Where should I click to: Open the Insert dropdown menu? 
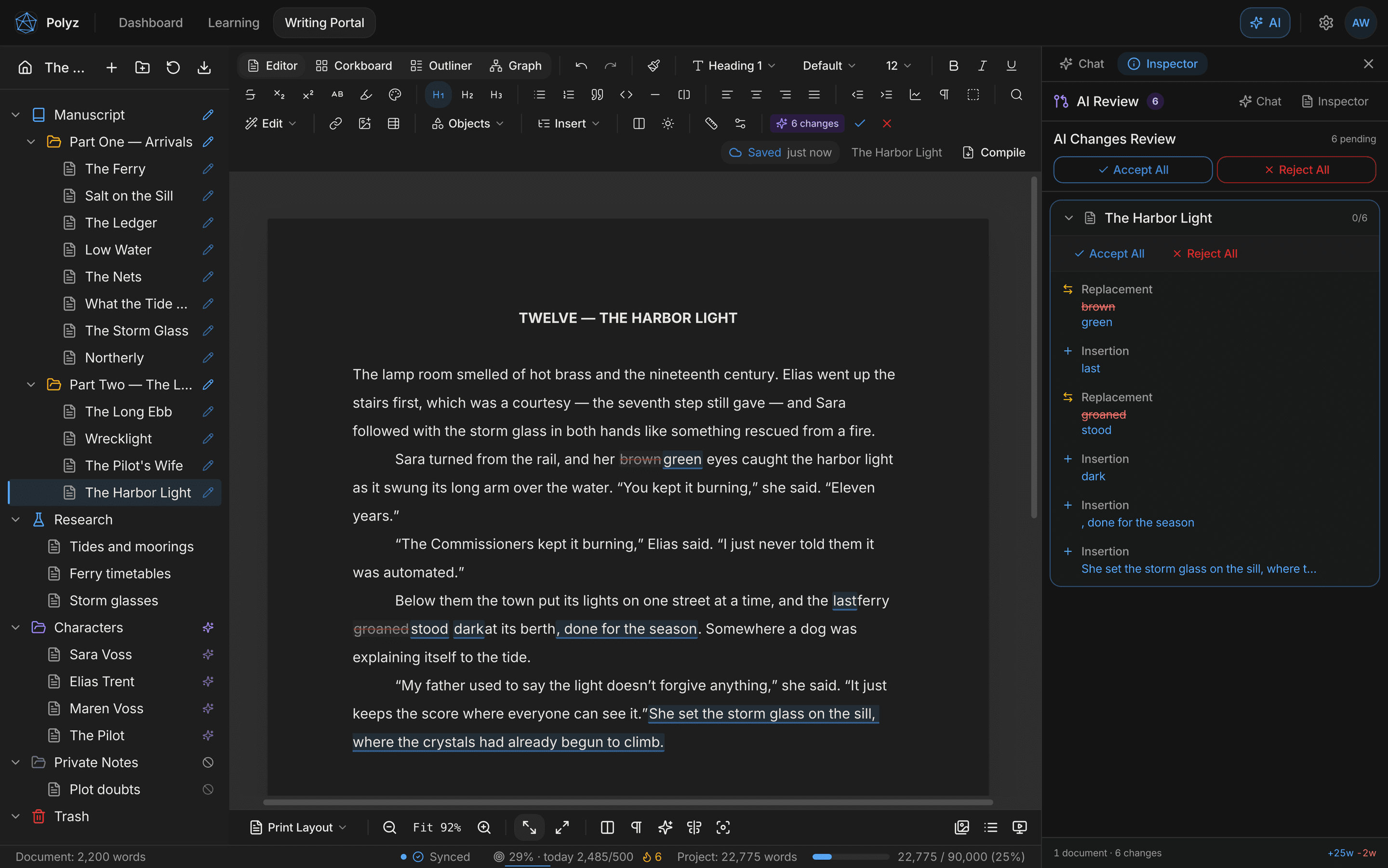(x=569, y=123)
